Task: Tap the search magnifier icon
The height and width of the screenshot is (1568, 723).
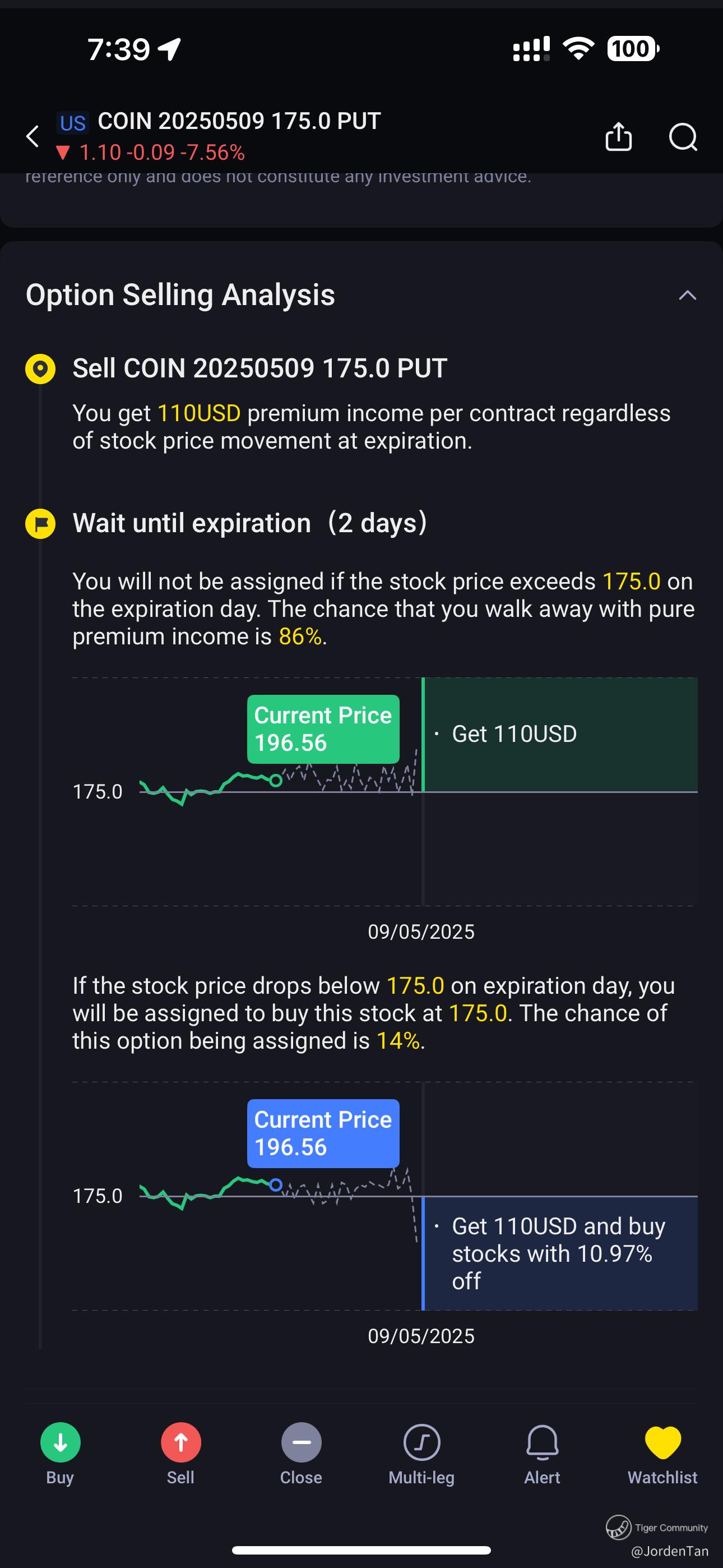Action: coord(683,136)
